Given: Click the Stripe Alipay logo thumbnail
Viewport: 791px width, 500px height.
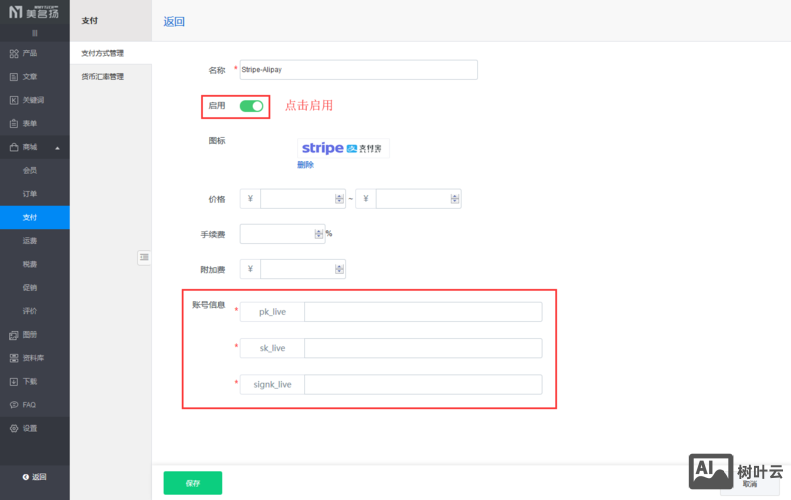Looking at the screenshot, I should pyautogui.click(x=343, y=148).
